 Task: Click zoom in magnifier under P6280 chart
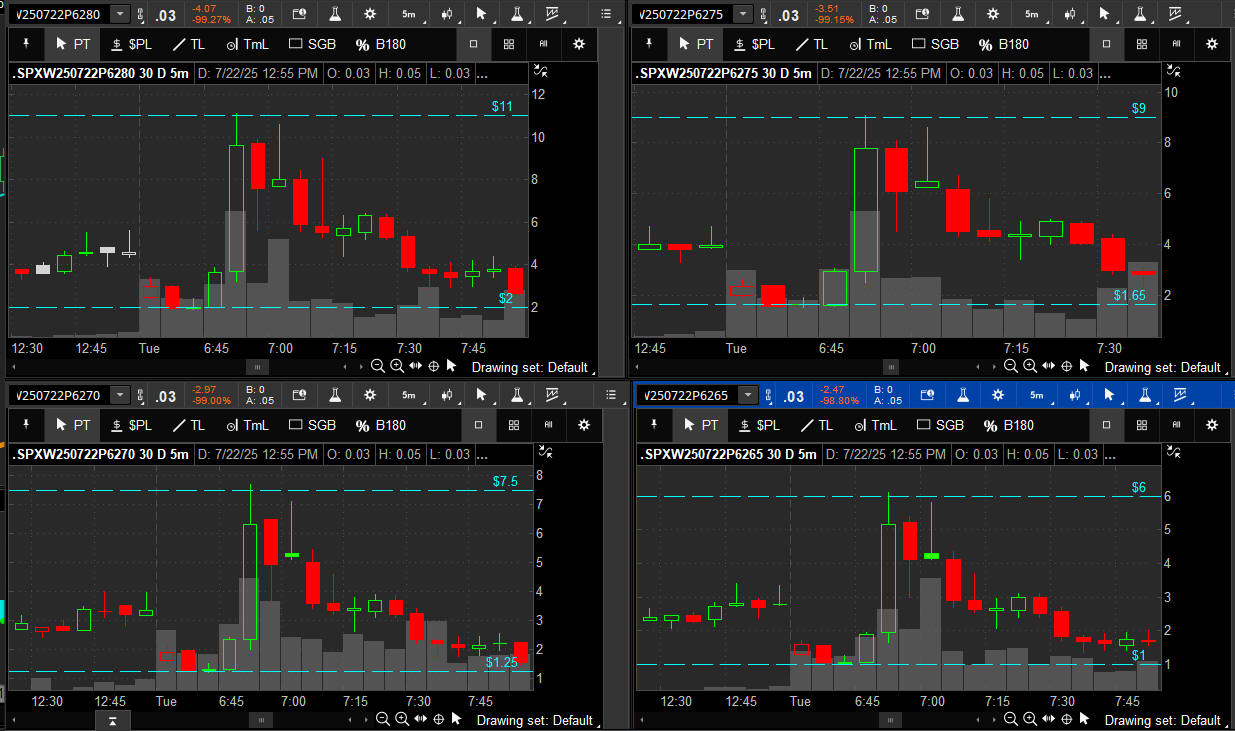click(397, 366)
